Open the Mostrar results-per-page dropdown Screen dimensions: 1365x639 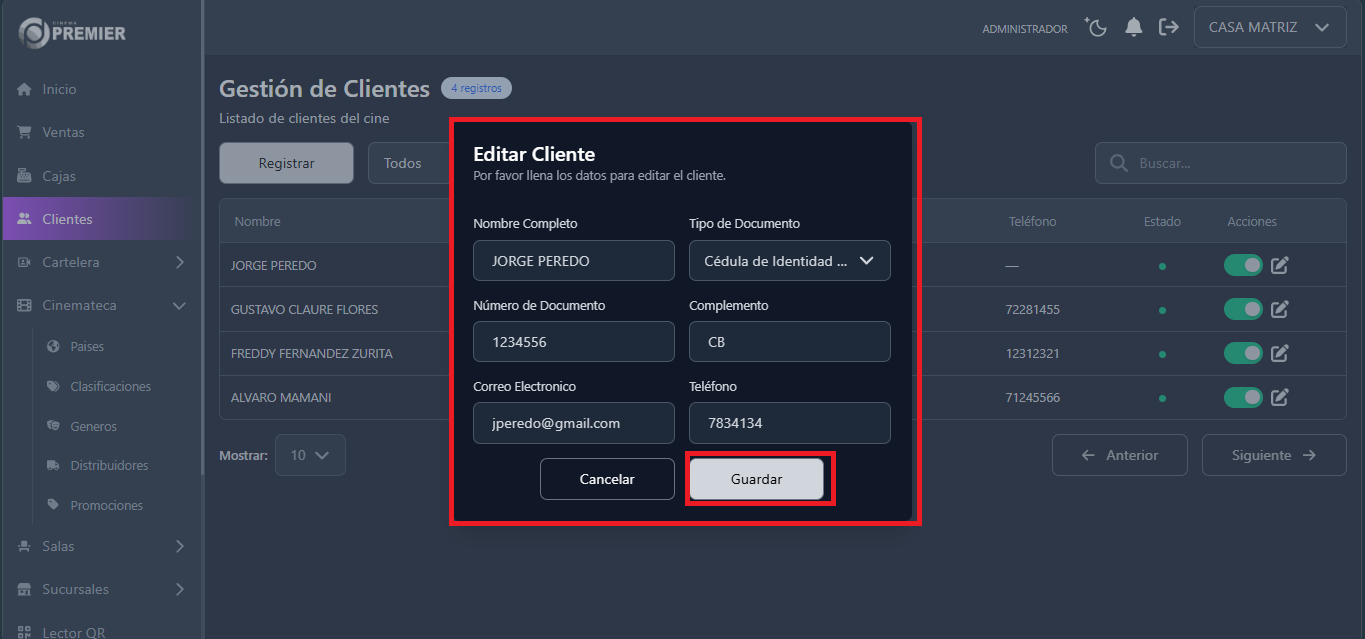click(310, 455)
